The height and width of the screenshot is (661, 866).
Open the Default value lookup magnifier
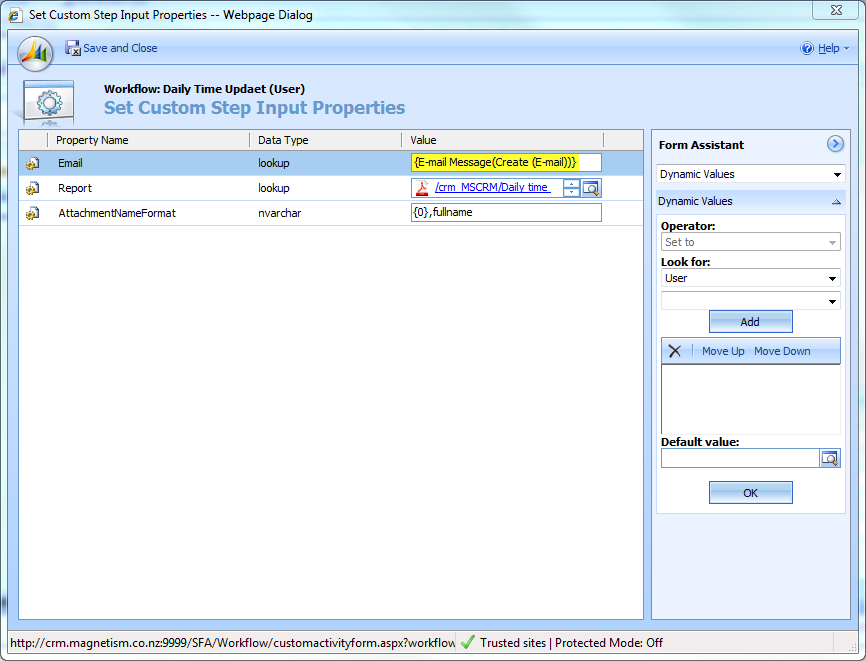coord(831,458)
